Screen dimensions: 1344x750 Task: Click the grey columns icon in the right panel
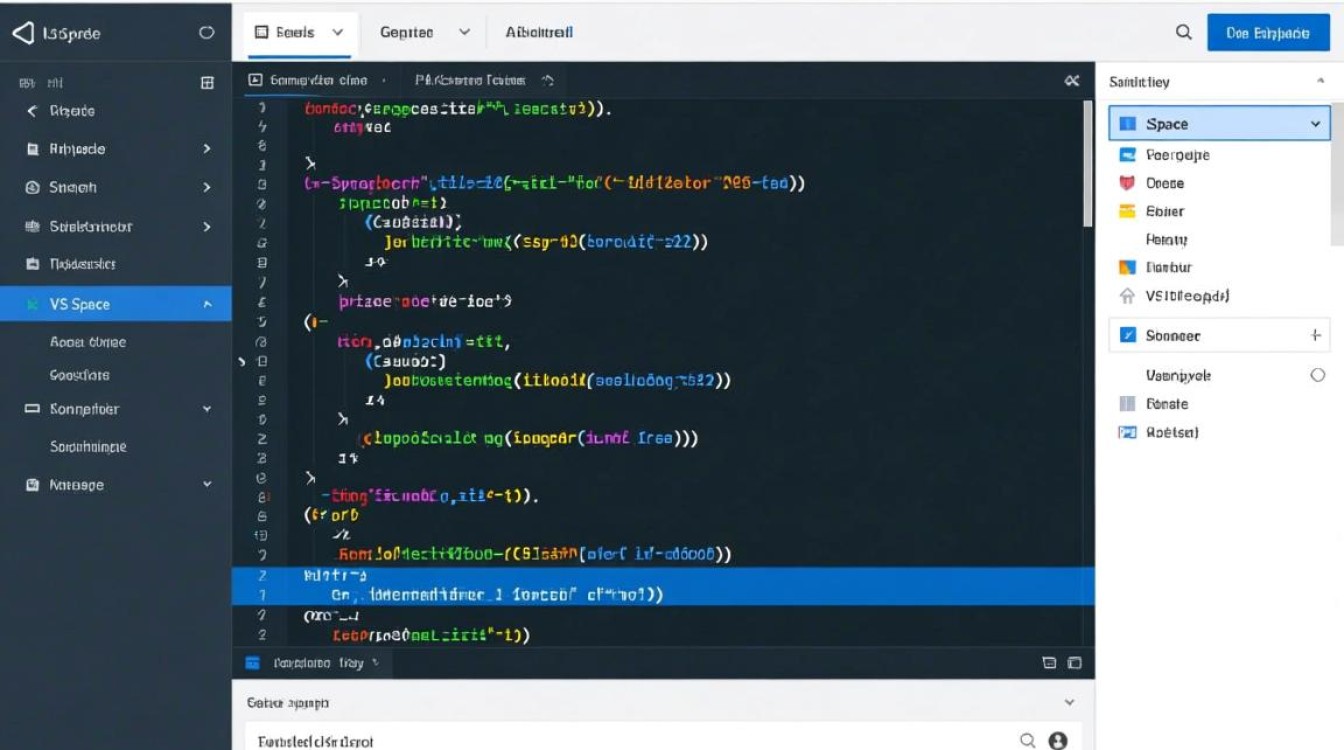tap(1127, 404)
